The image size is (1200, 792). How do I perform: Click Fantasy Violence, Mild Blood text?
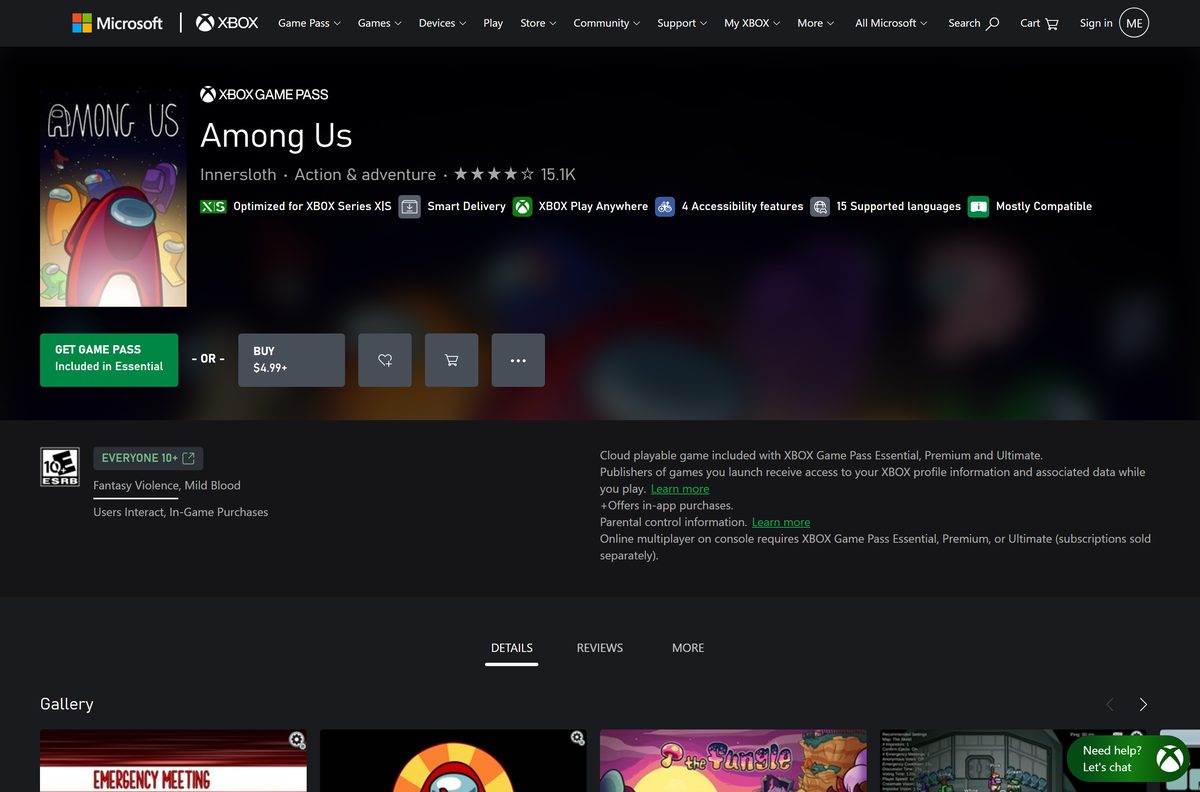point(167,485)
